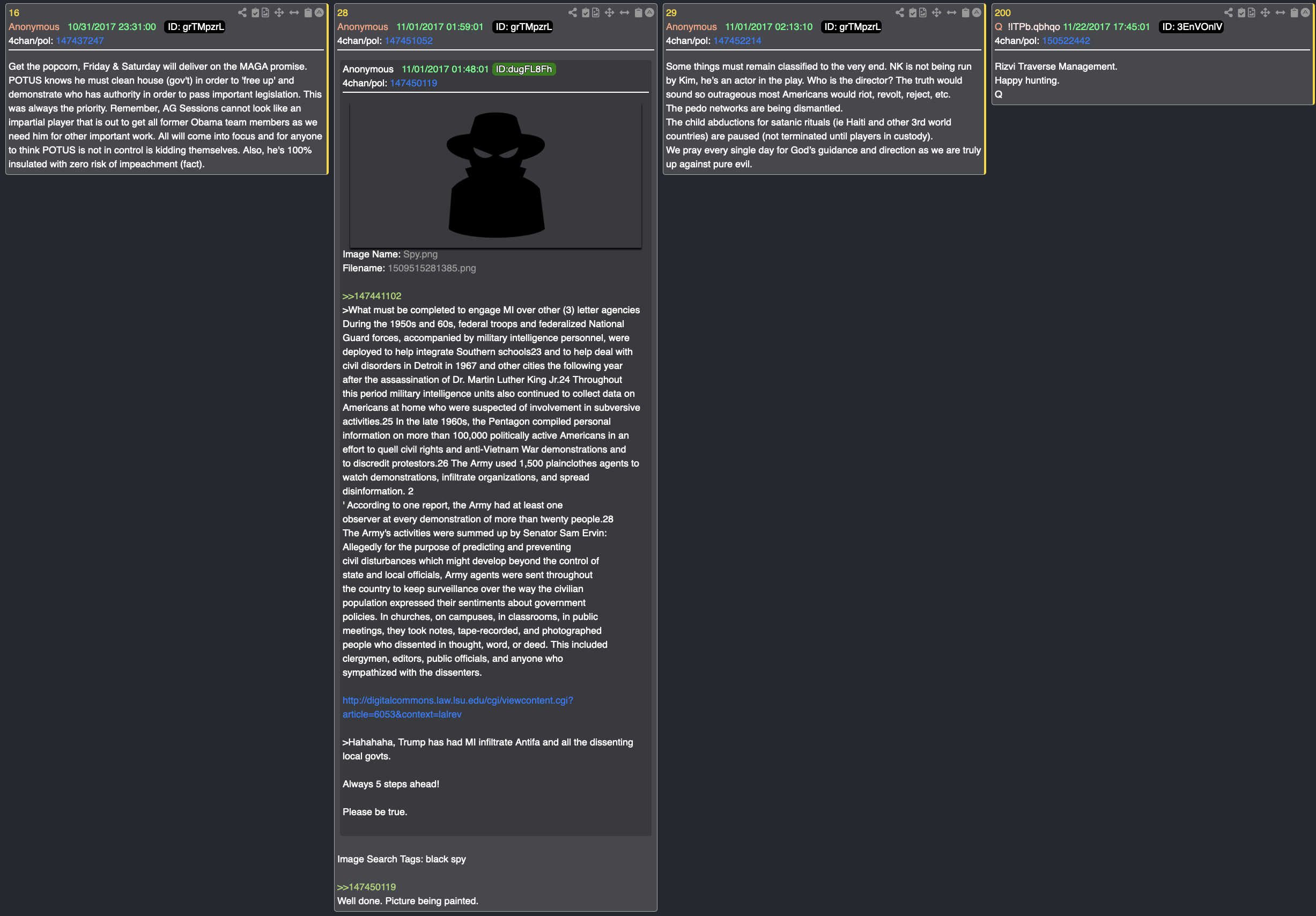Click the ID: grTMpzrL badge on post 28
The image size is (1316, 916).
point(523,27)
